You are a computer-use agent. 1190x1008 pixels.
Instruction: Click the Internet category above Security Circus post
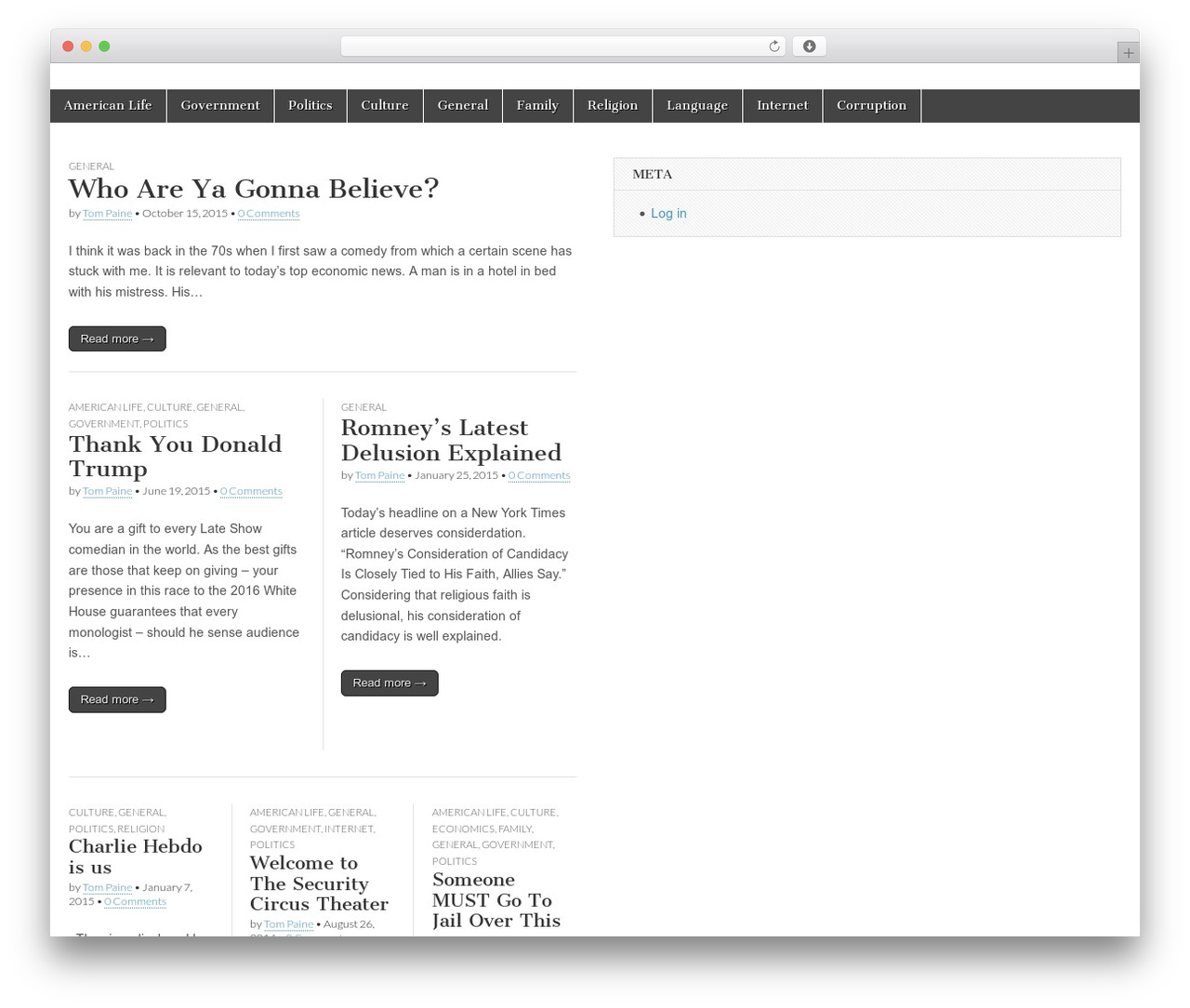click(349, 829)
